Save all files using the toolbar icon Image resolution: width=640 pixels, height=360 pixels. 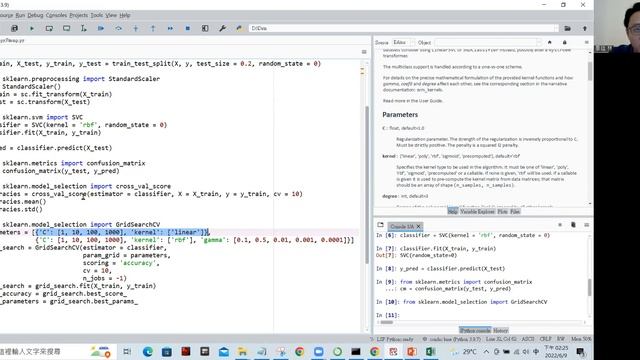tap(14, 28)
